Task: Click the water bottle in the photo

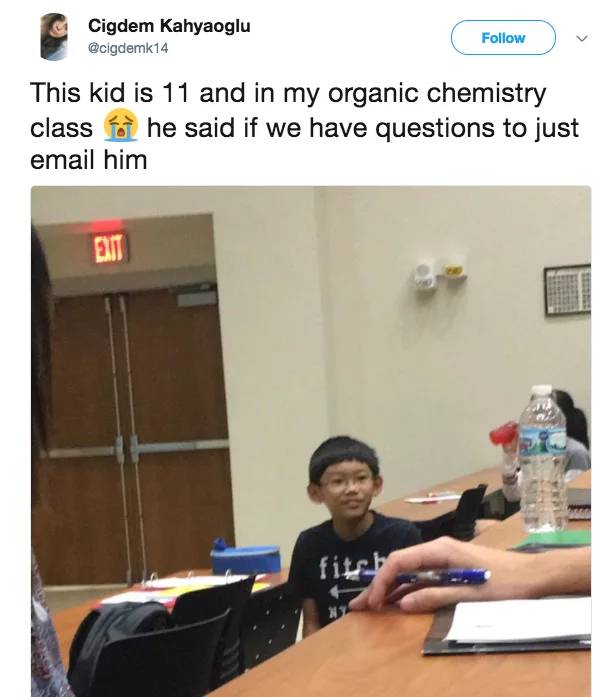Action: [x=543, y=460]
